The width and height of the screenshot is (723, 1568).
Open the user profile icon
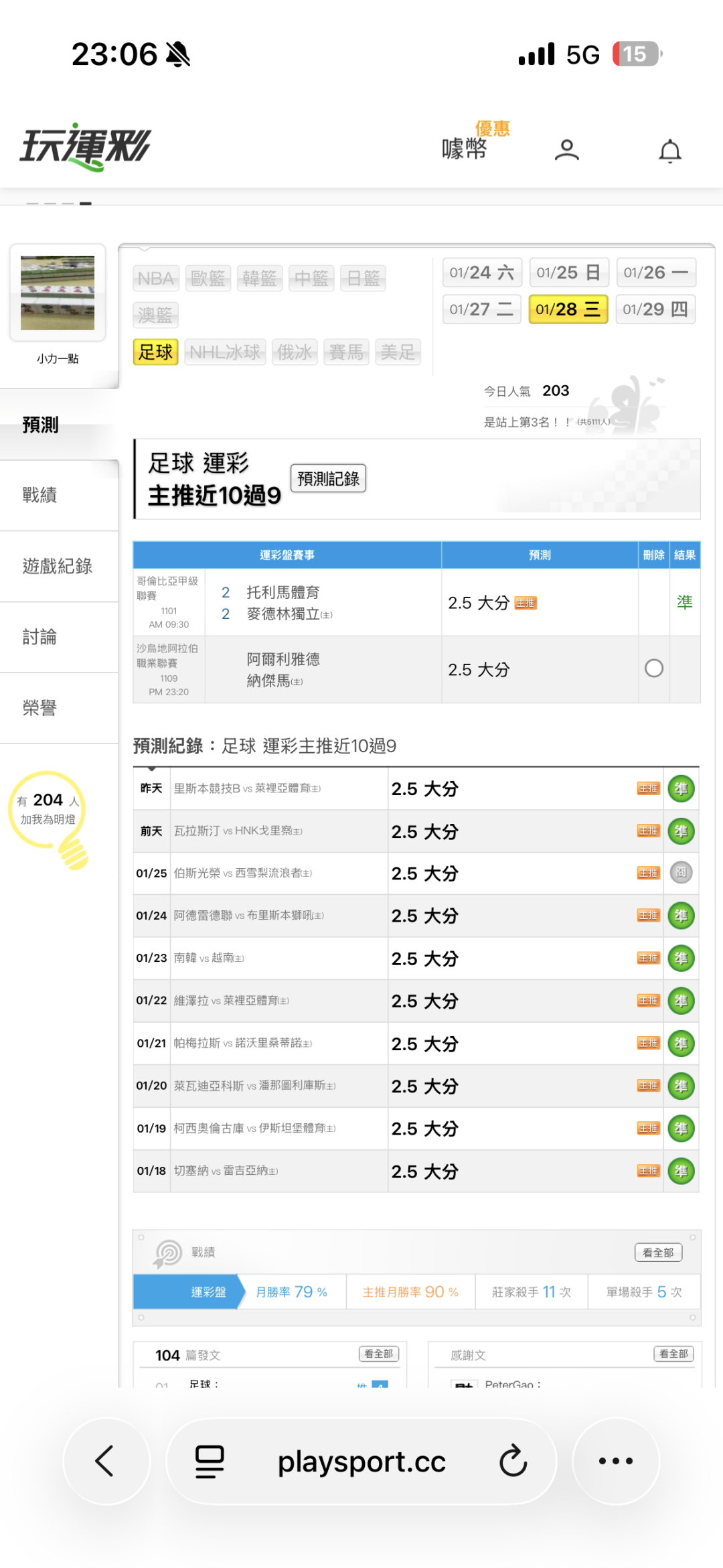[566, 149]
